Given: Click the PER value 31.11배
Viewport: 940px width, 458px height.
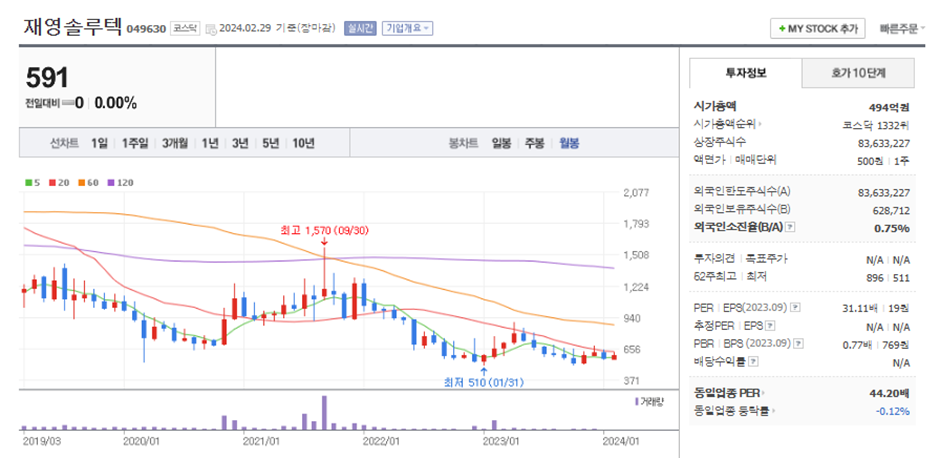Looking at the screenshot, I should coord(858,308).
